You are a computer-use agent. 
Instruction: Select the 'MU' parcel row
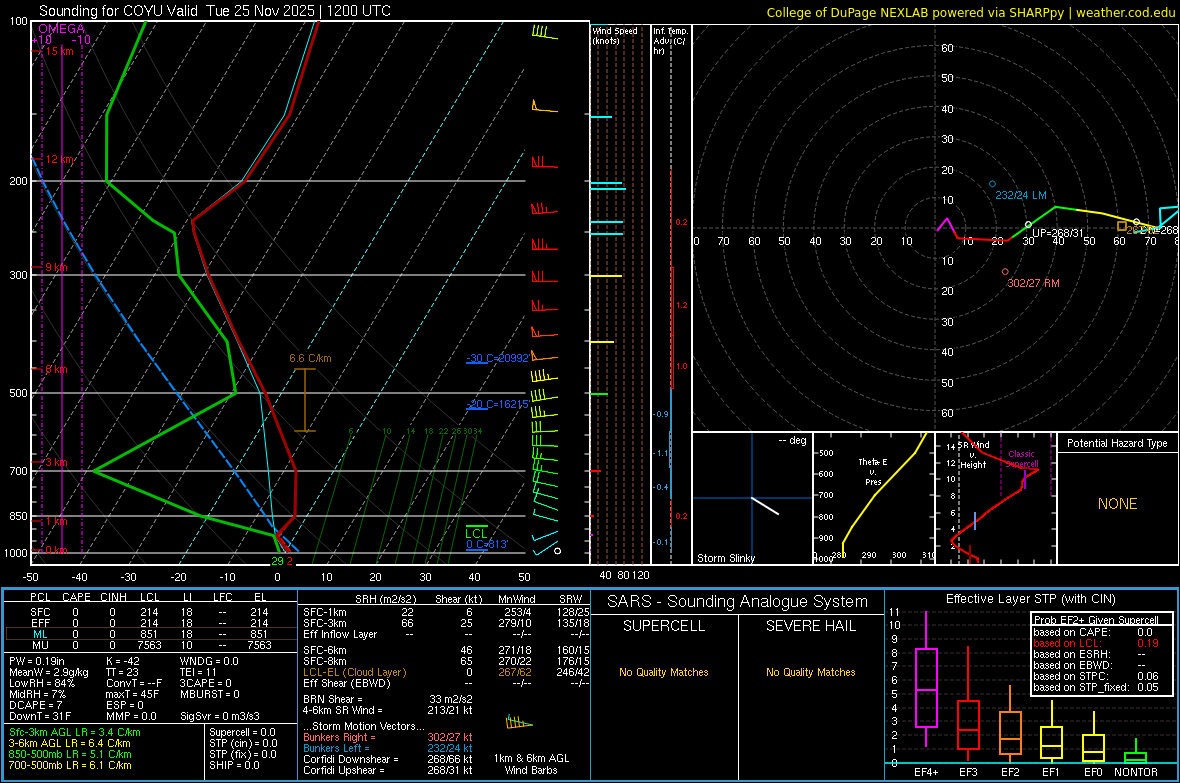click(149, 645)
